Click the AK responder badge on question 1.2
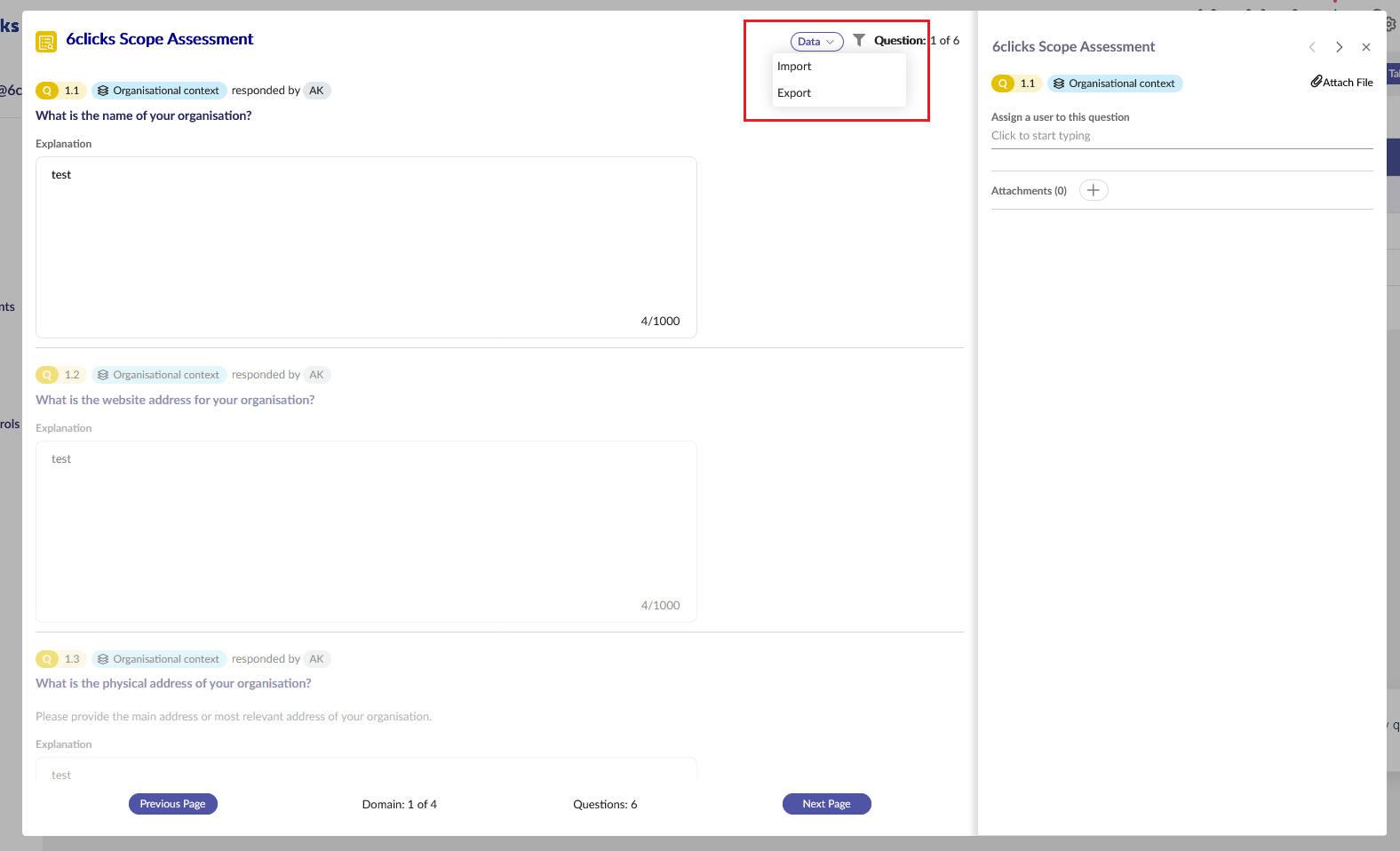 point(316,375)
